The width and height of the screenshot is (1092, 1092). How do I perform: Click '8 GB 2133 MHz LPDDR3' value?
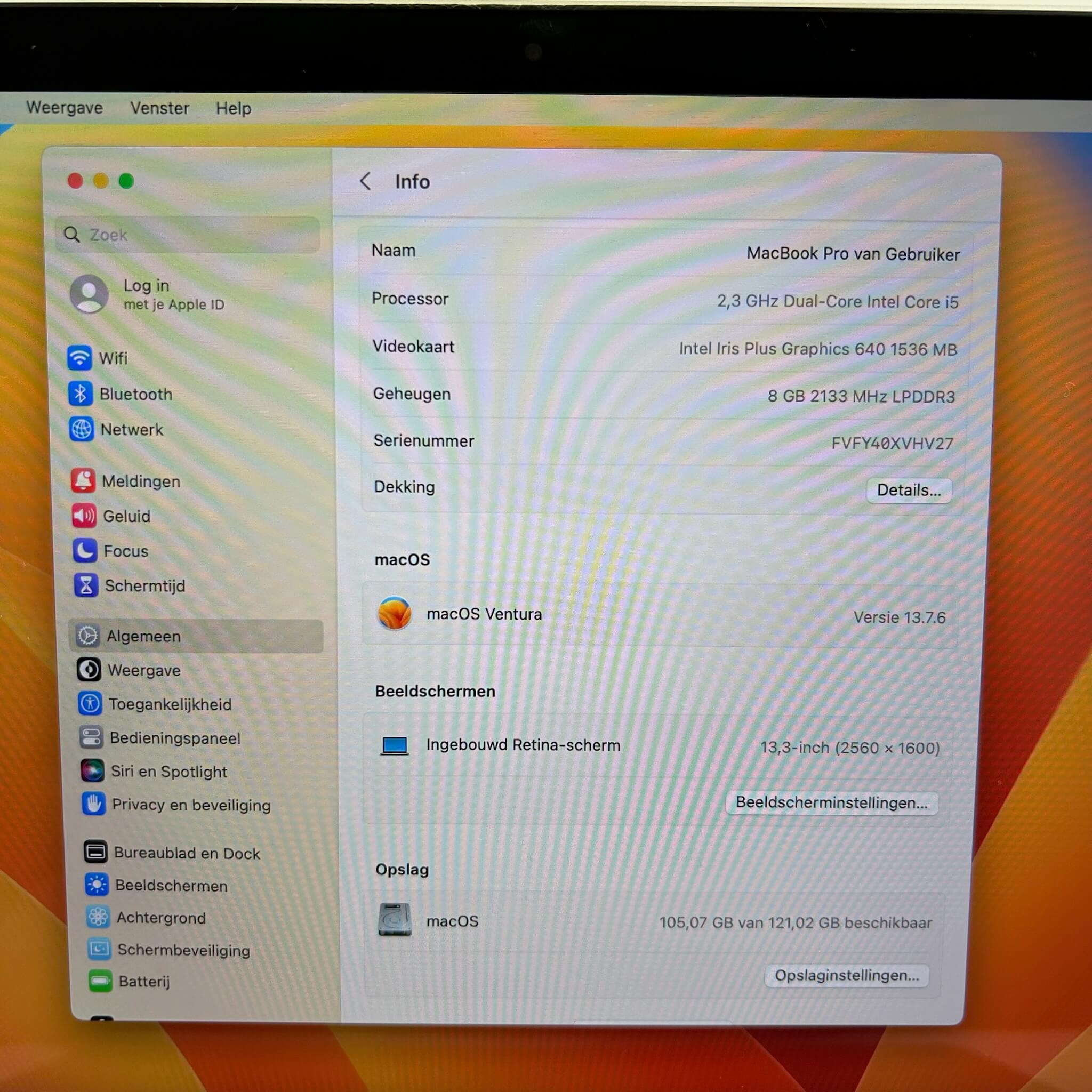point(861,396)
